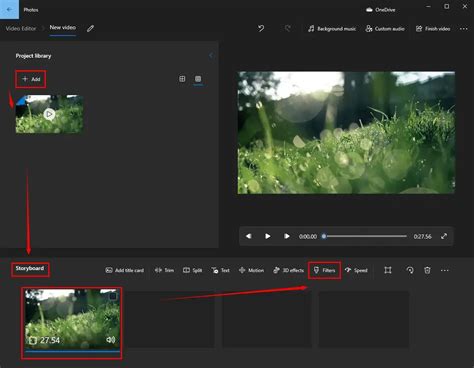
Task: Open Filters for the selected clip
Action: [324, 270]
